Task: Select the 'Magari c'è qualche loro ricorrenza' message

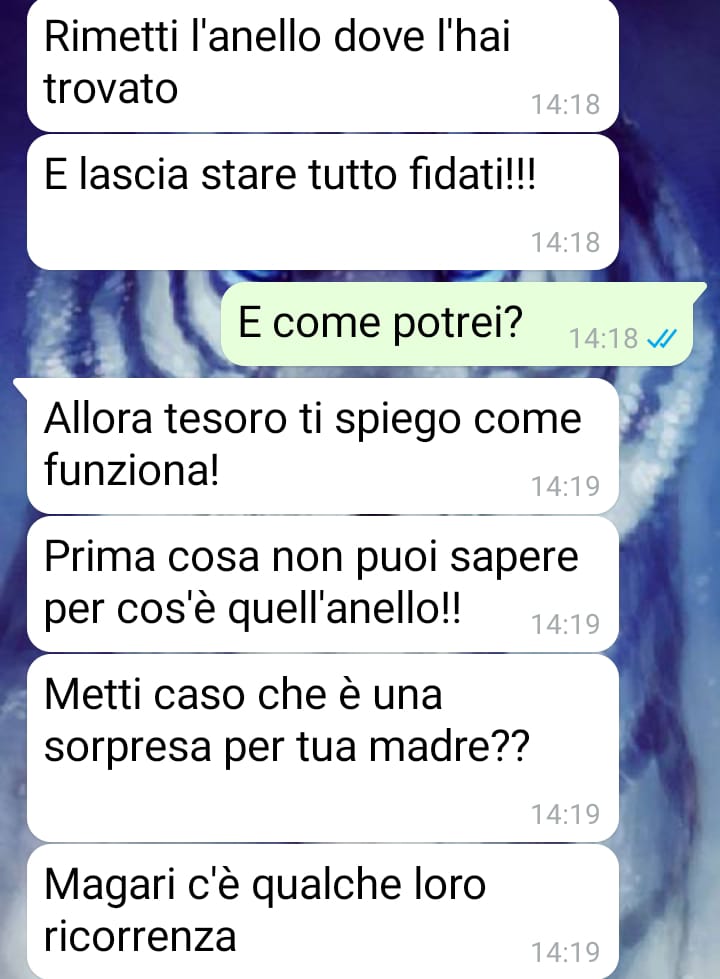Action: tap(323, 912)
